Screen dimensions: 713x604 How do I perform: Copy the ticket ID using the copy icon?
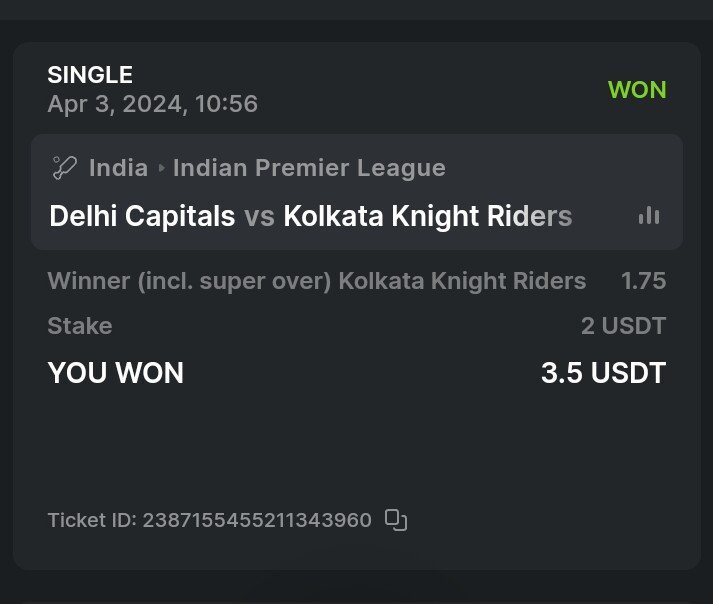(396, 519)
